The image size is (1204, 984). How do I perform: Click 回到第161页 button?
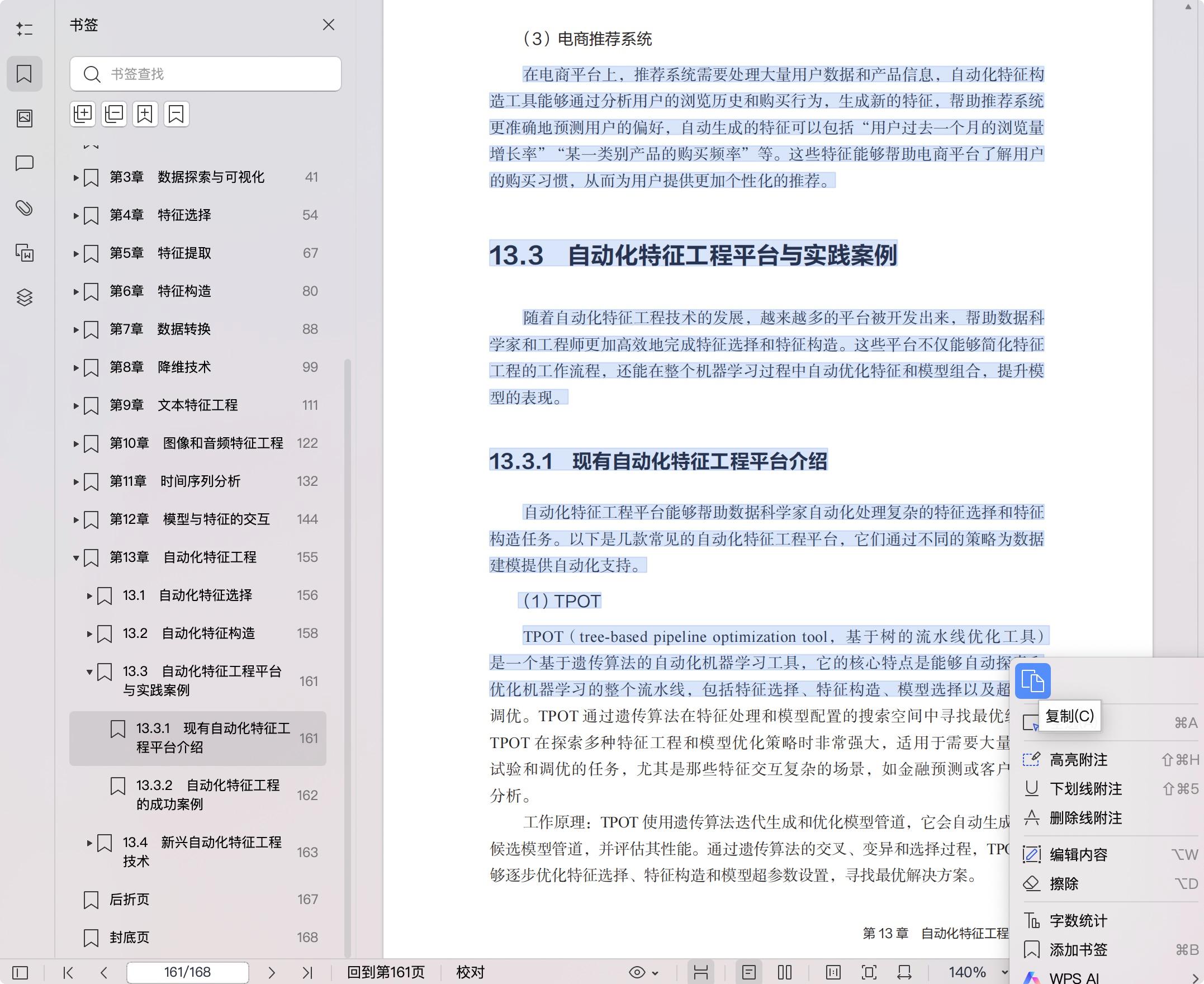pos(386,973)
